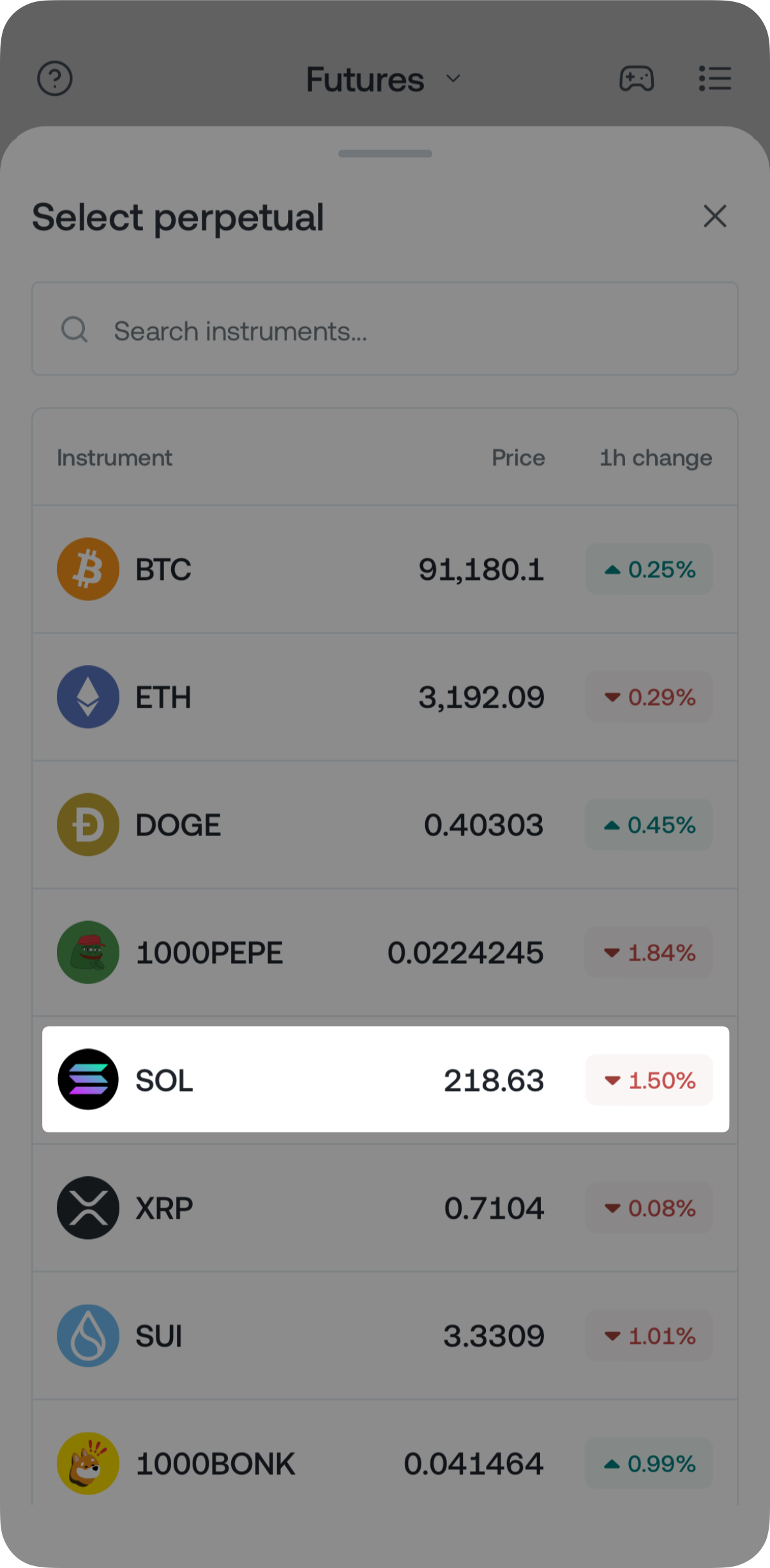Select the BTC coin icon
The width and height of the screenshot is (770, 1568).
[x=88, y=569]
